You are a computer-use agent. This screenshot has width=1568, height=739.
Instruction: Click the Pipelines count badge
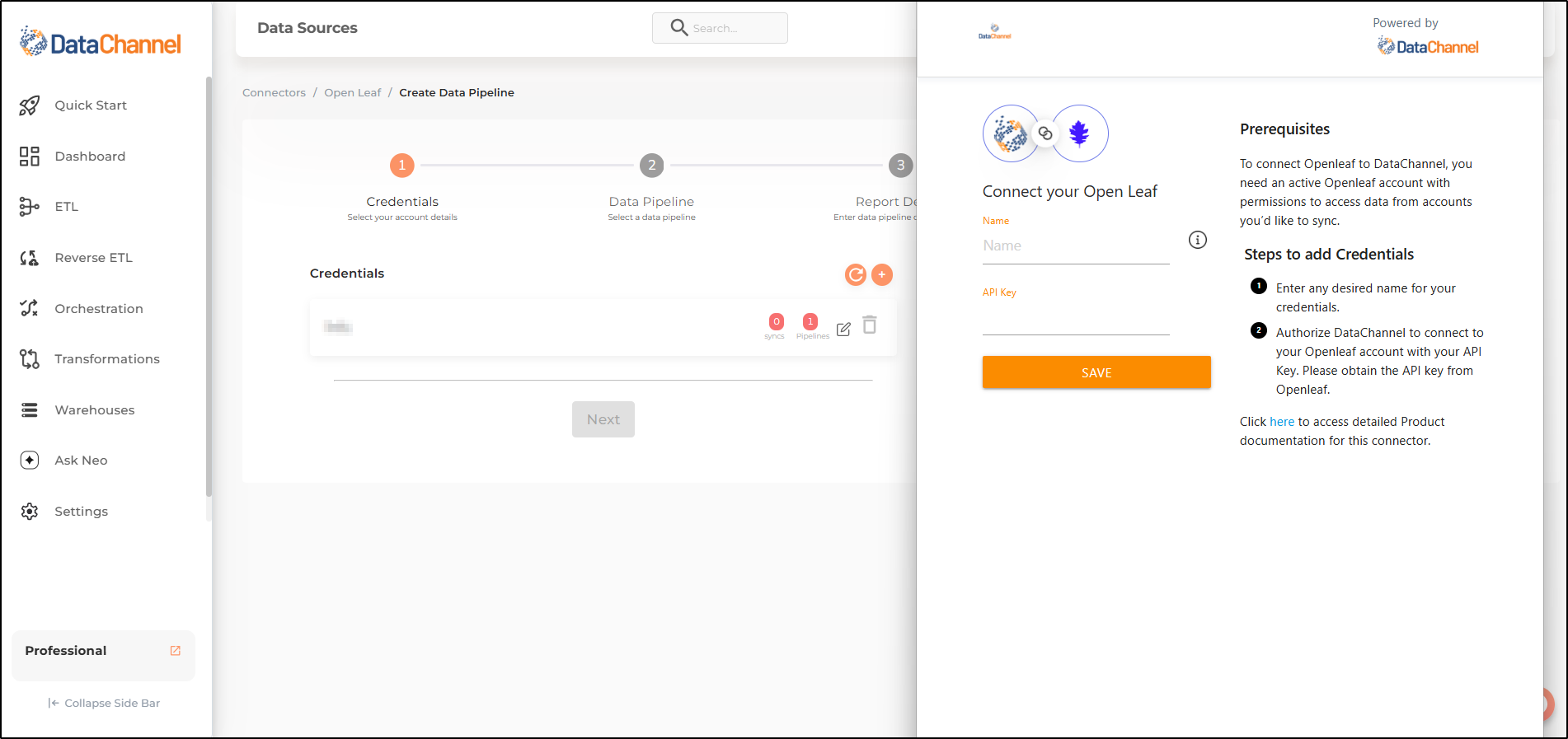[810, 322]
